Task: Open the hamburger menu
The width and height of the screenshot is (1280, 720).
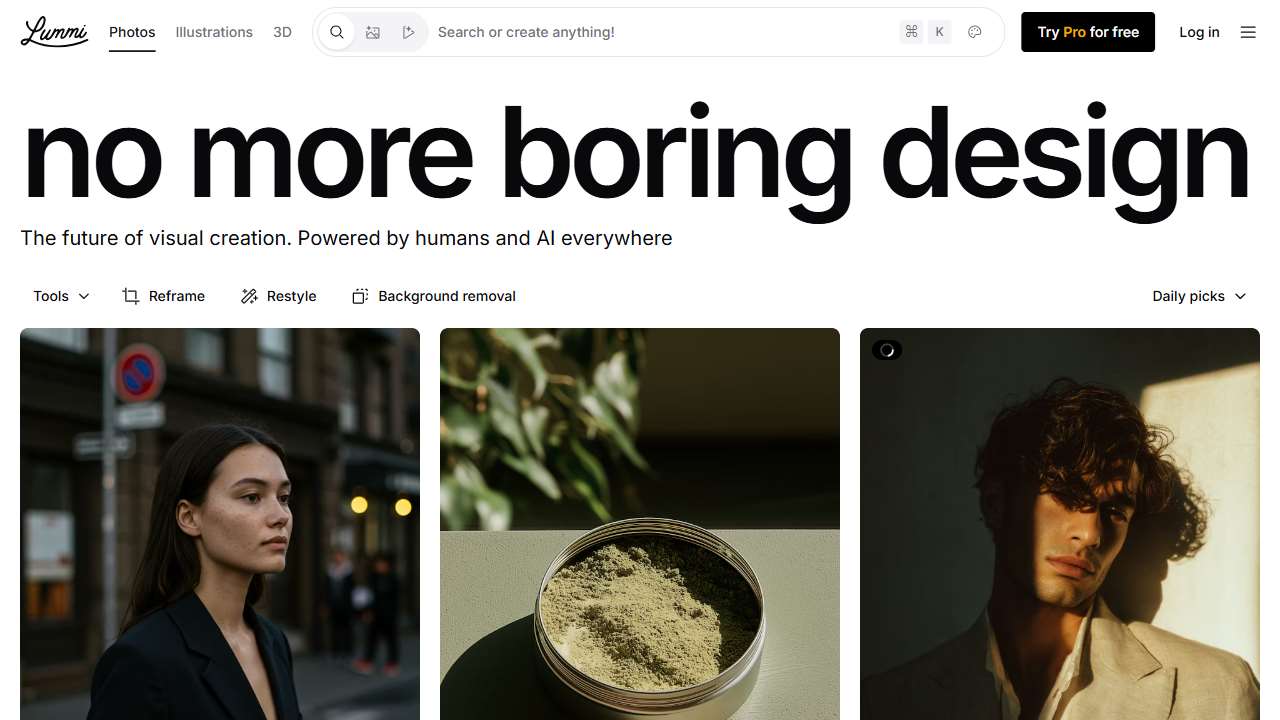Action: click(x=1248, y=32)
